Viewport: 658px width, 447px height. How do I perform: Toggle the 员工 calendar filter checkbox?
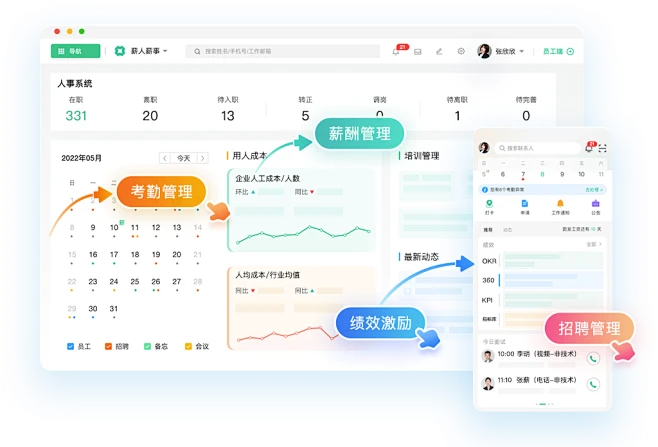pyautogui.click(x=70, y=346)
